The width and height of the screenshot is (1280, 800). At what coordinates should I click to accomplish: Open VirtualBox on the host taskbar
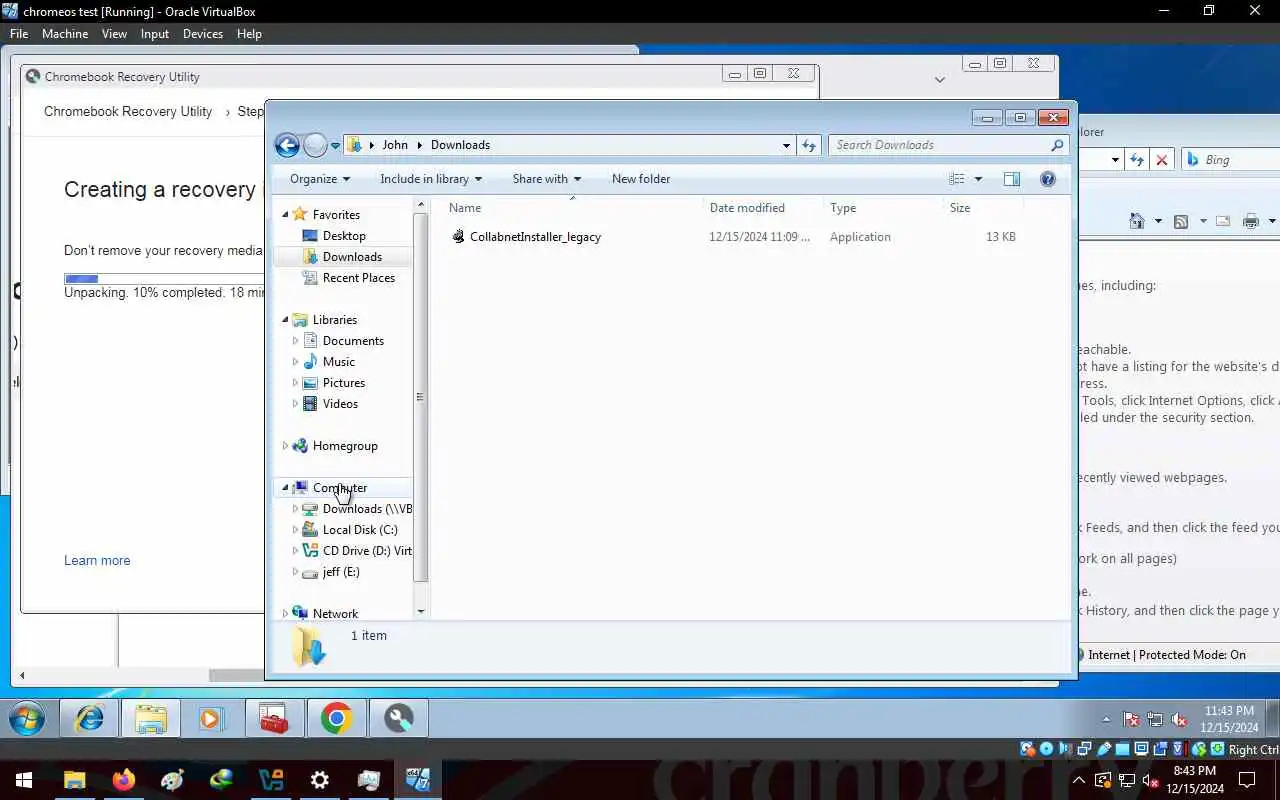point(271,780)
